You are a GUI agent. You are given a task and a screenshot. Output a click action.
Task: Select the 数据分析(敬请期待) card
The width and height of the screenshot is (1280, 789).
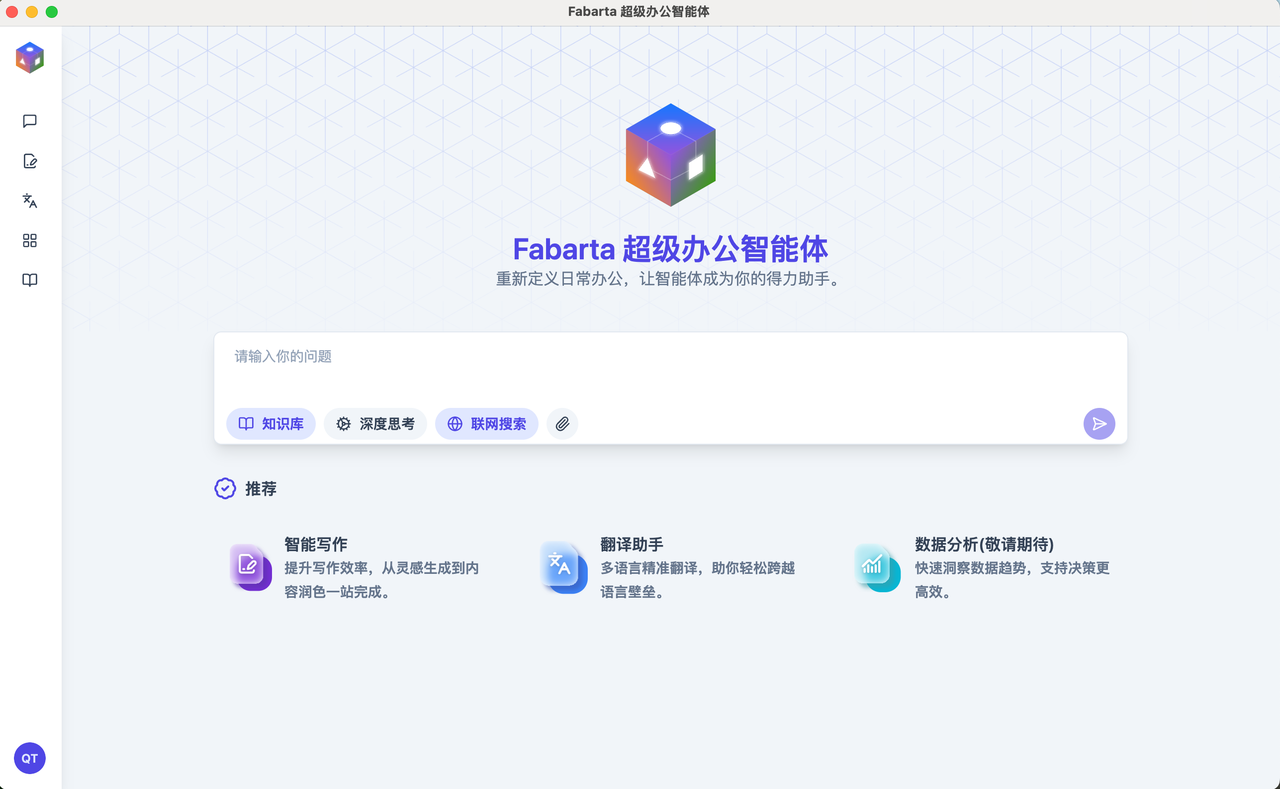click(x=1010, y=567)
